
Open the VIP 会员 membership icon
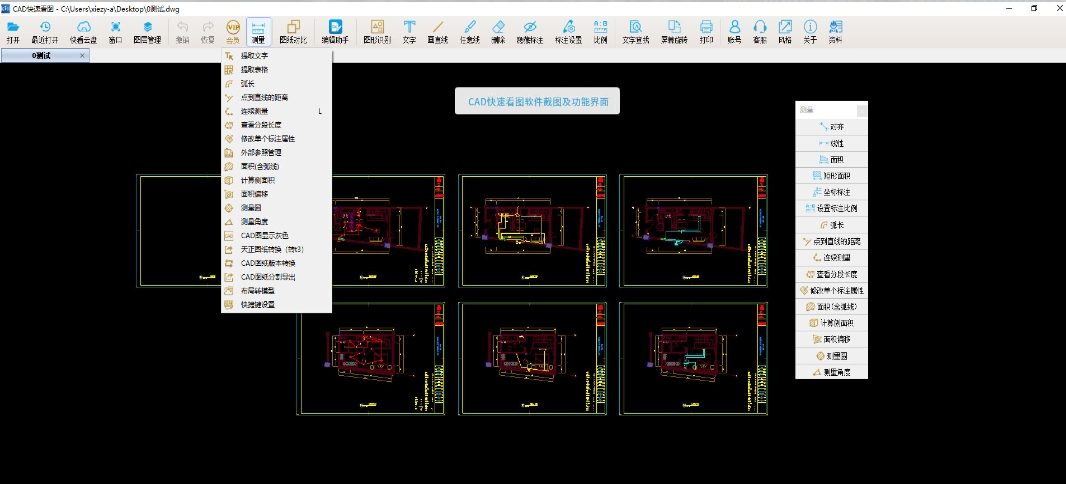click(x=233, y=32)
